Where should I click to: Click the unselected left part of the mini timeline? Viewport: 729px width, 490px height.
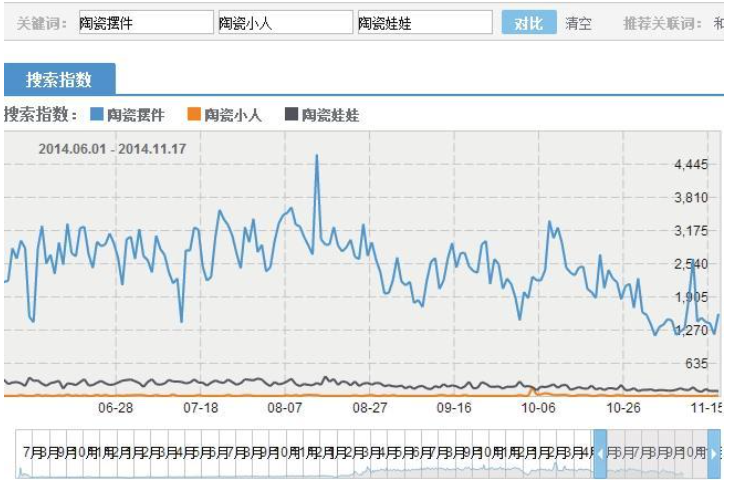300,454
